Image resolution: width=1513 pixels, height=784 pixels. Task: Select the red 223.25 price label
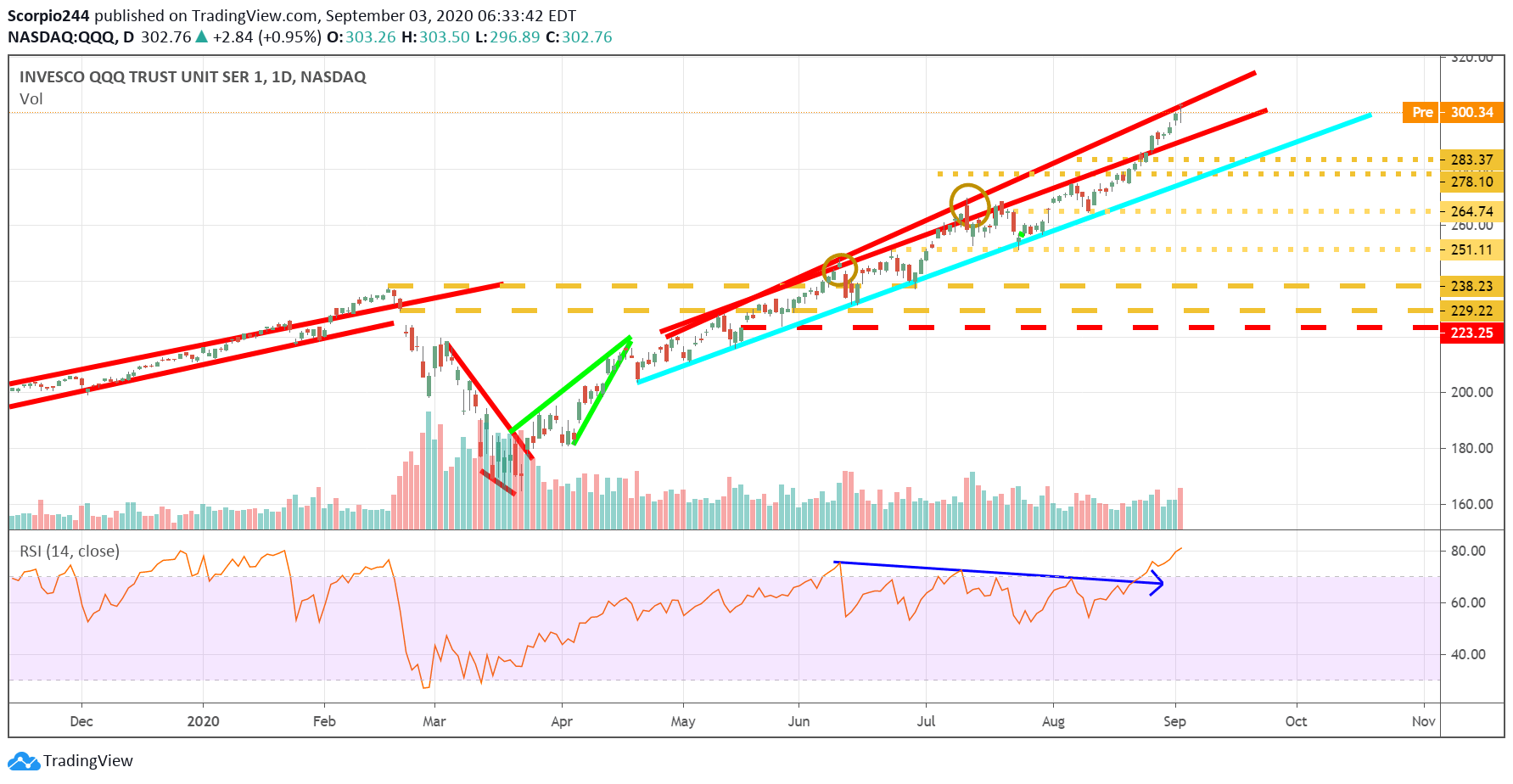tap(1471, 333)
